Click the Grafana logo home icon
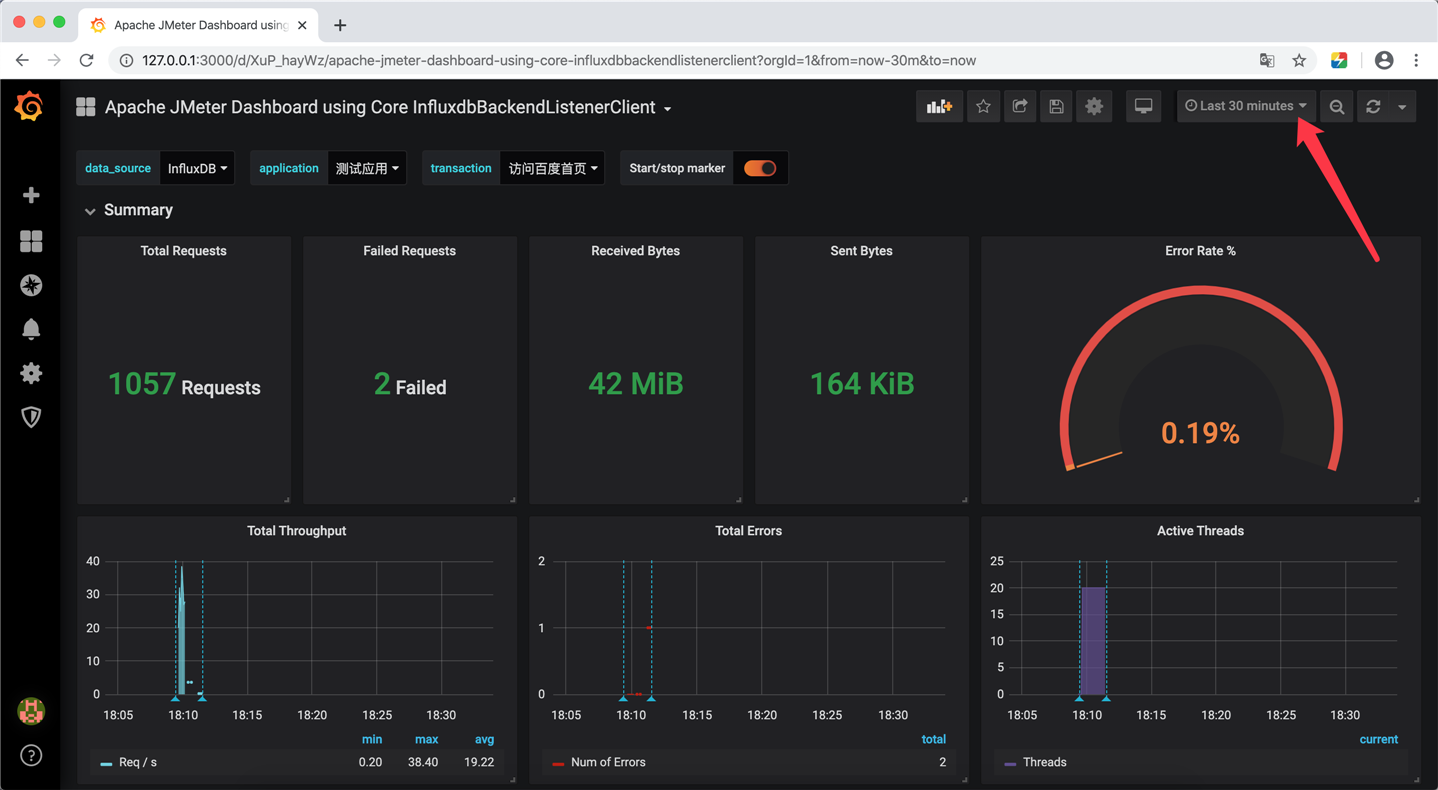Screen dimensions: 1438x790 coord(29,106)
